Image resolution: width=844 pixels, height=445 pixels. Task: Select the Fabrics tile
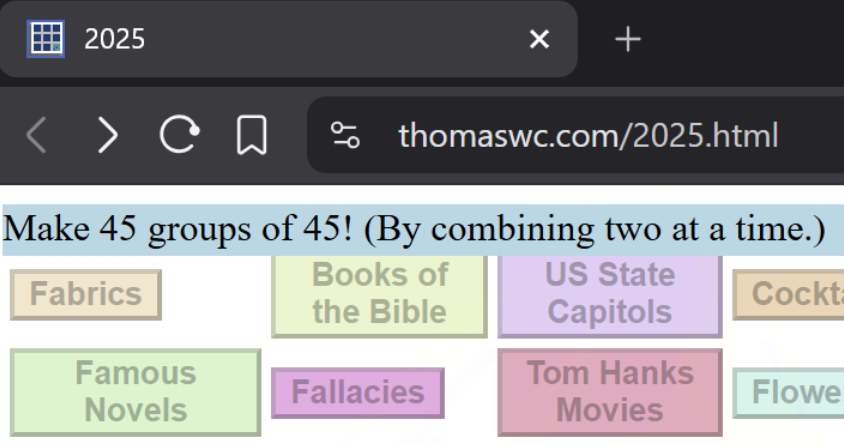point(85,295)
